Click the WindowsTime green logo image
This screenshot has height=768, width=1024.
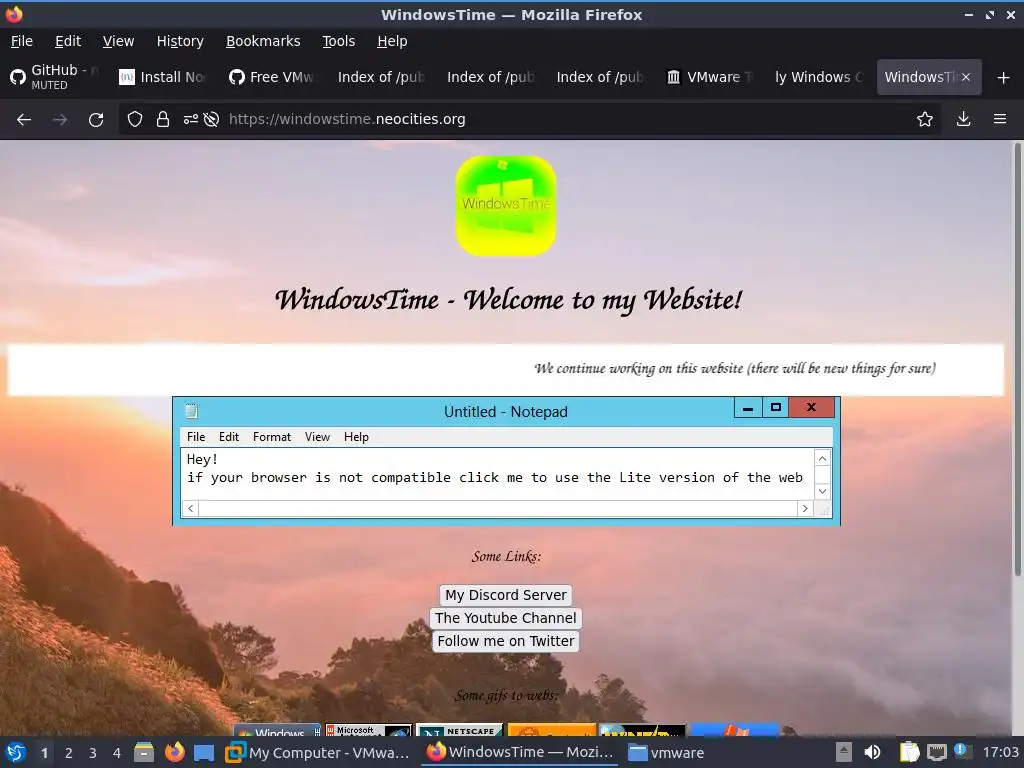(505, 205)
